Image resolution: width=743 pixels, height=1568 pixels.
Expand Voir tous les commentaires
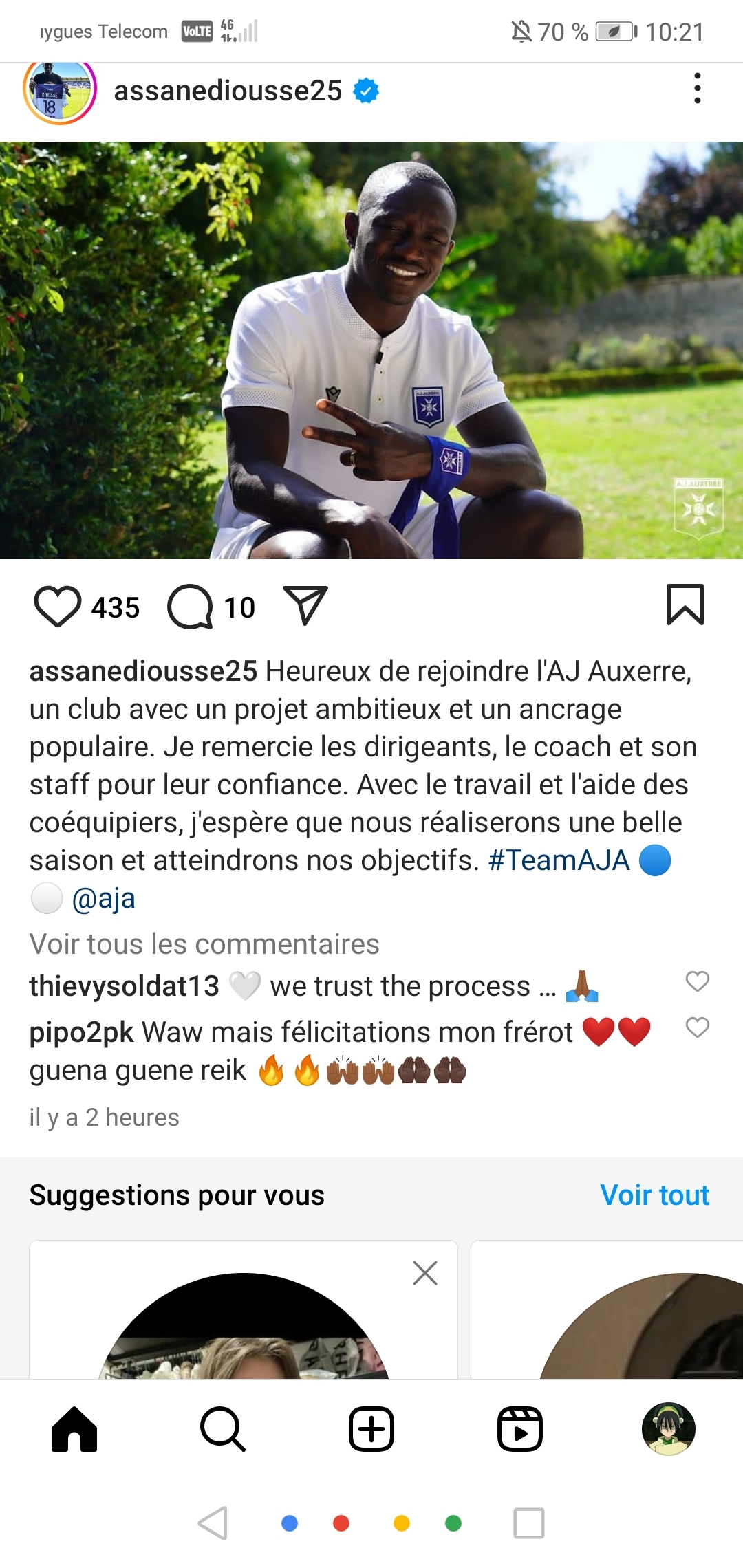(204, 944)
